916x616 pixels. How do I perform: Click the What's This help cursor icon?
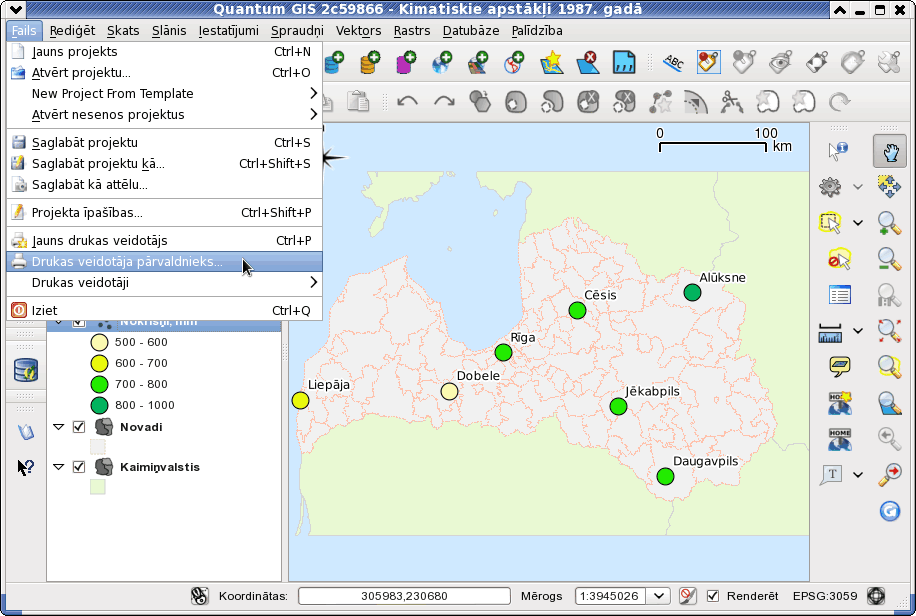point(26,467)
